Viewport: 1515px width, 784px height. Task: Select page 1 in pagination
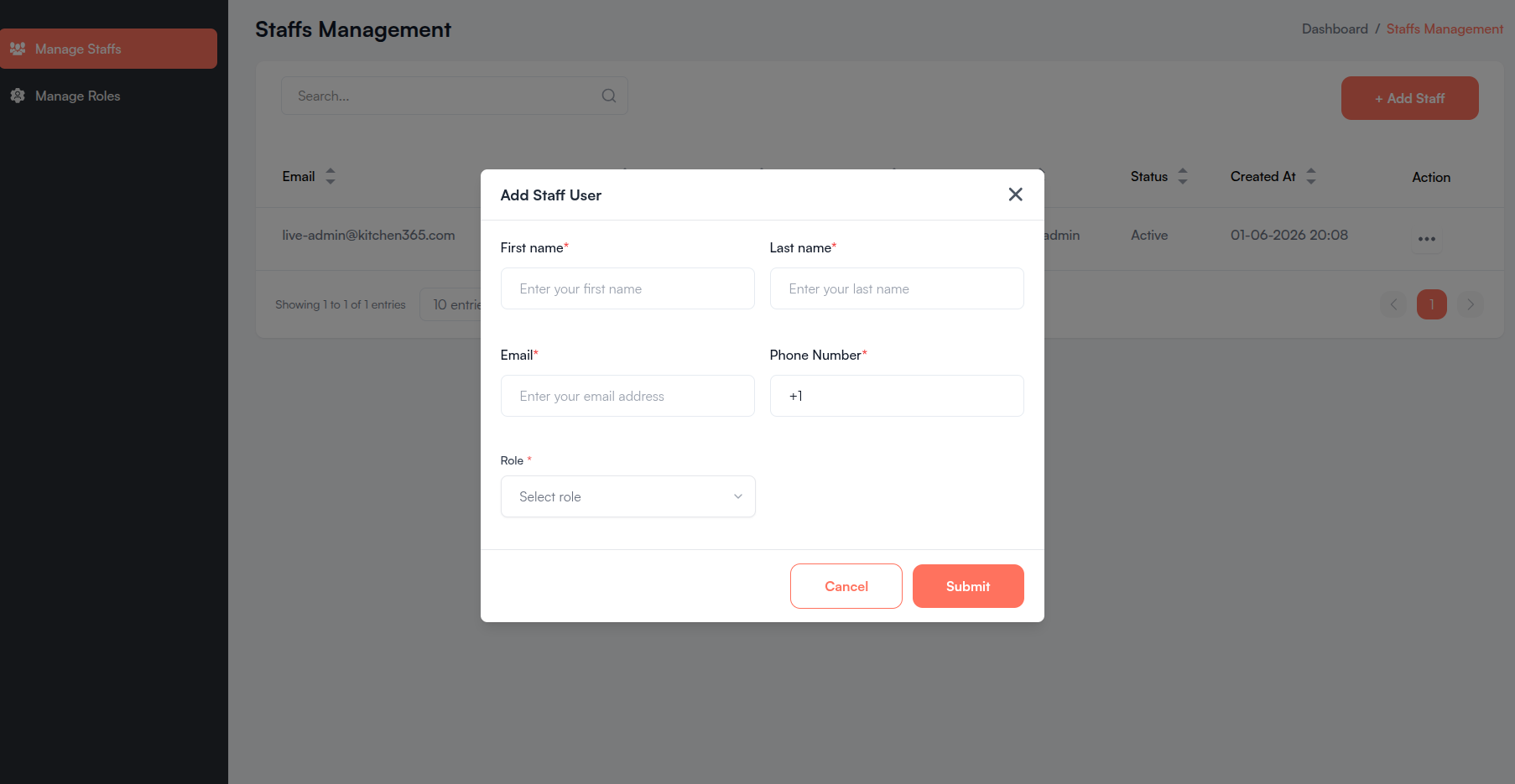click(1432, 304)
